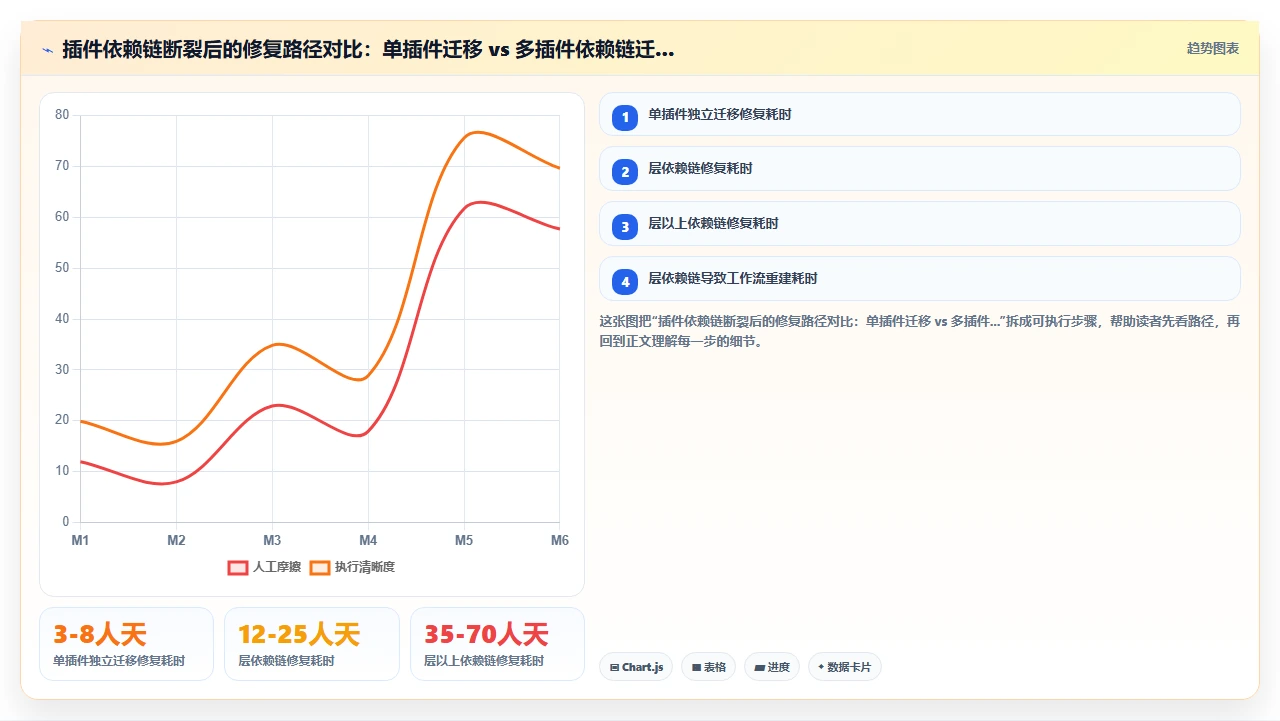Select the 表格 tag
This screenshot has height=721, width=1280.
[708, 667]
